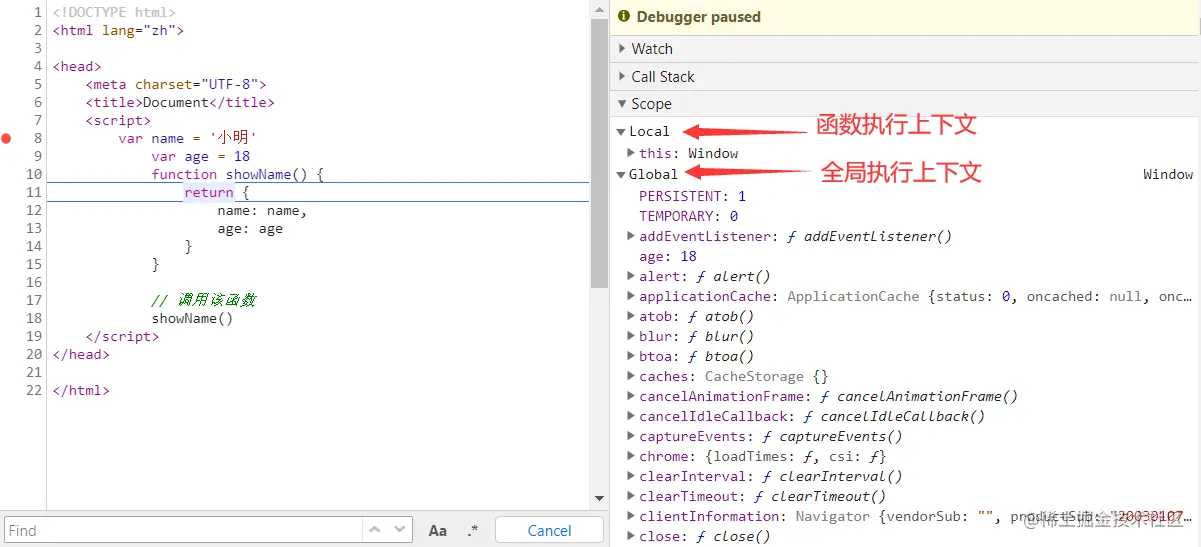The image size is (1201, 547).
Task: Expand the chrome object entry
Action: (x=631, y=456)
